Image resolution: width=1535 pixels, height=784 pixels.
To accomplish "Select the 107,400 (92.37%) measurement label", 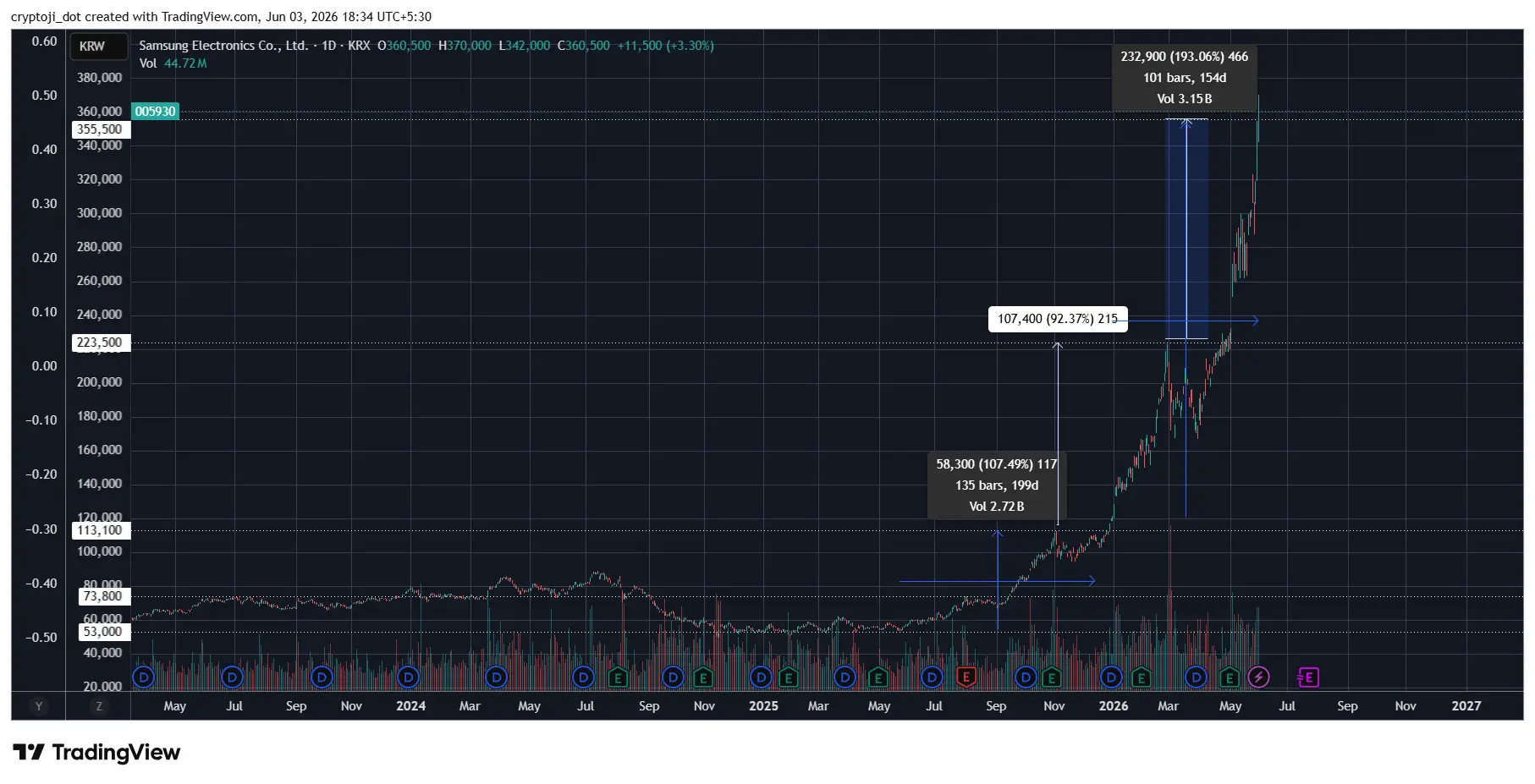I will [x=1058, y=319].
